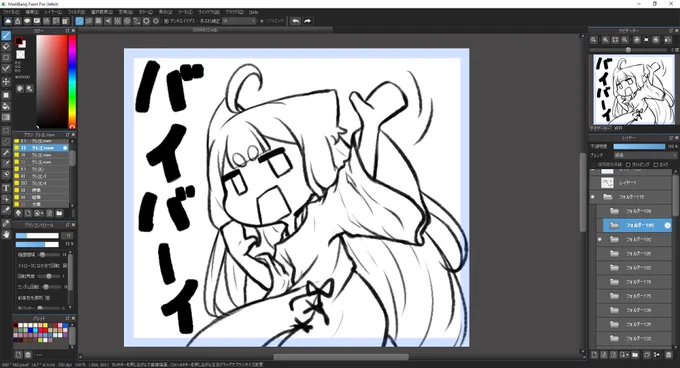Viewport: 680px width, 368px height.
Task: Click the Navigator zoom slider handle
Action: [x=628, y=50]
